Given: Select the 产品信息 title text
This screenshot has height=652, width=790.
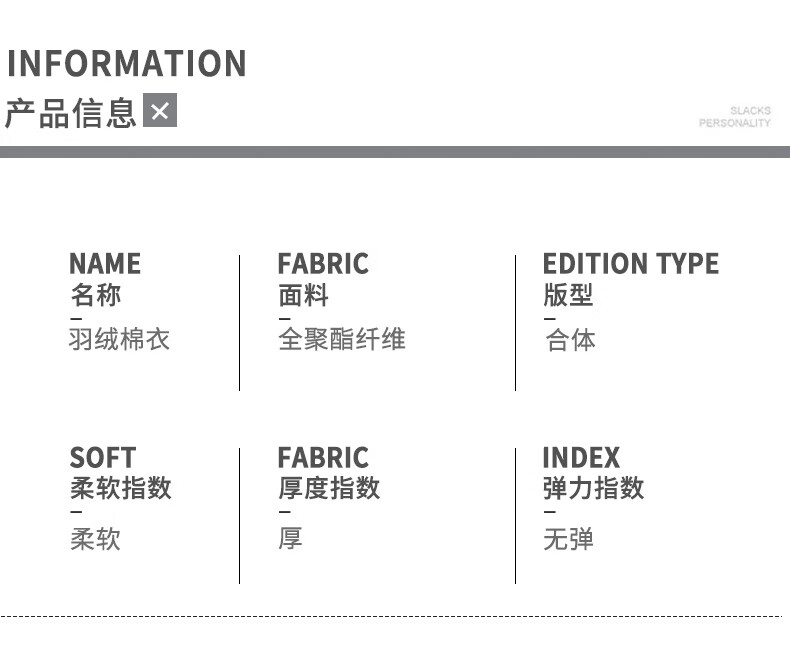Looking at the screenshot, I should 70,113.
